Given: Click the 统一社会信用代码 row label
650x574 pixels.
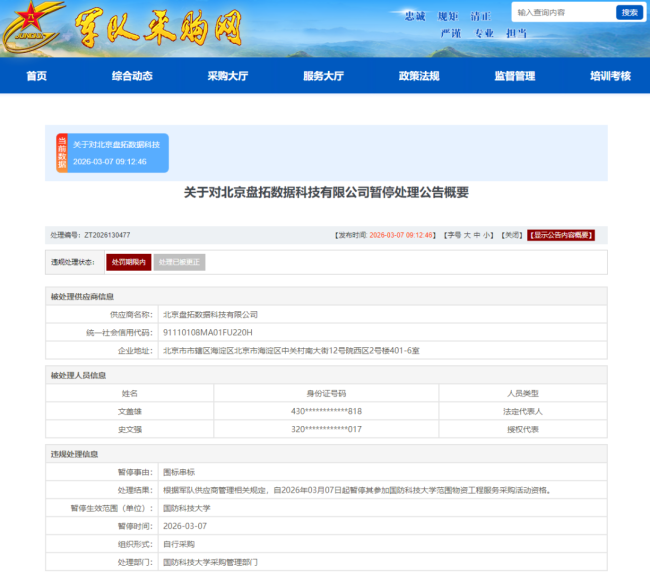Looking at the screenshot, I should coord(119,332).
